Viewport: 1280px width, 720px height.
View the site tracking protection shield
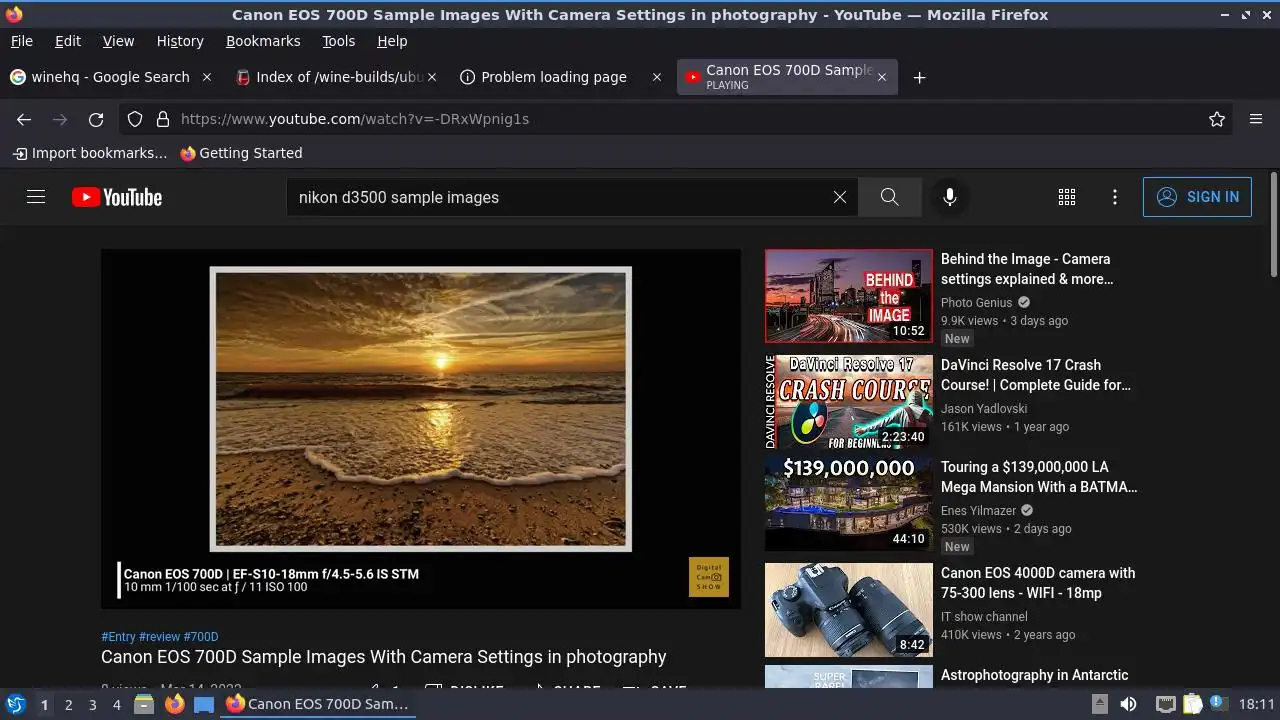coord(135,119)
